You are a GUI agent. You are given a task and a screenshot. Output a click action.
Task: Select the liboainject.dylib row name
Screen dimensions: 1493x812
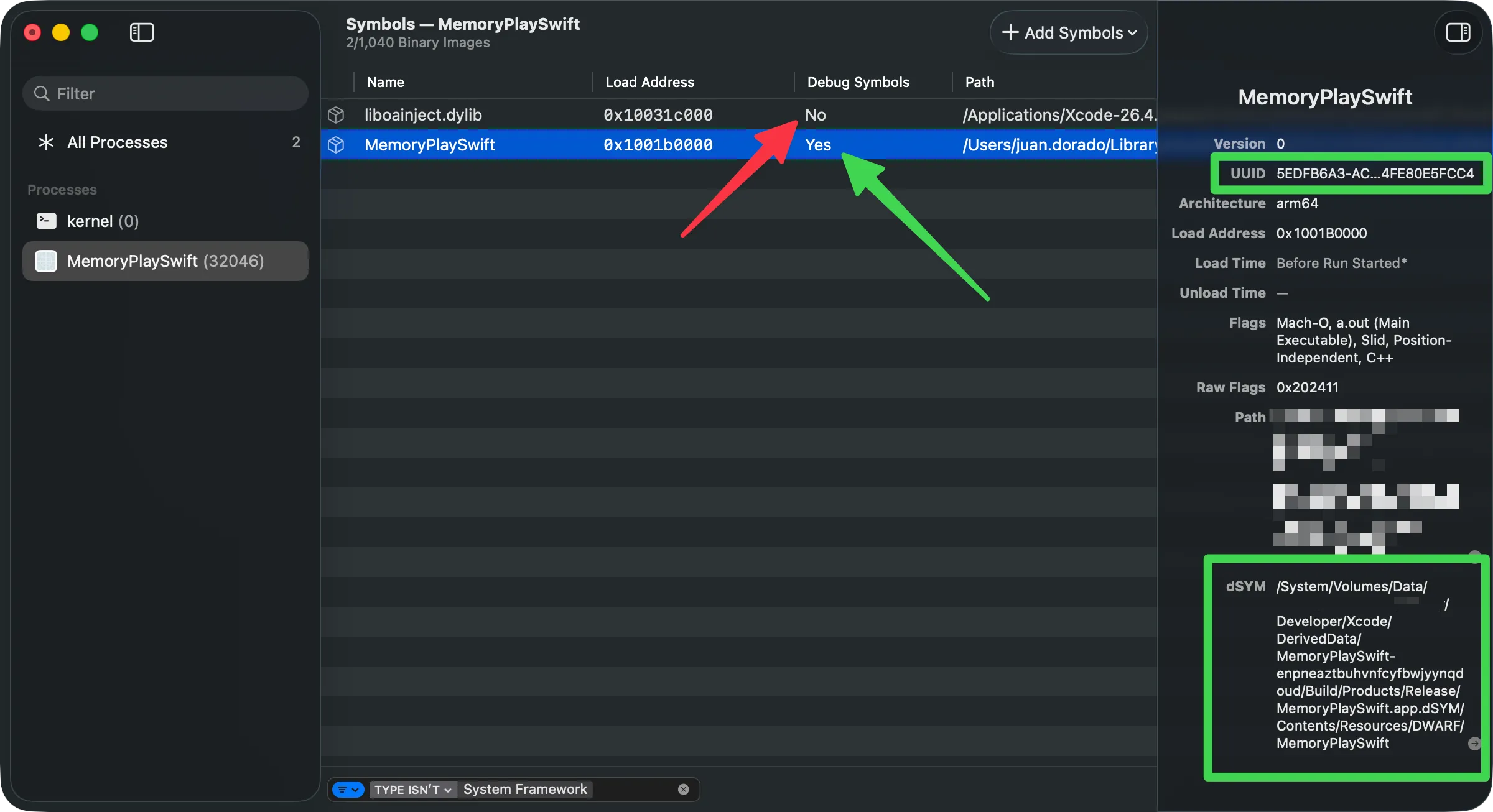(423, 115)
